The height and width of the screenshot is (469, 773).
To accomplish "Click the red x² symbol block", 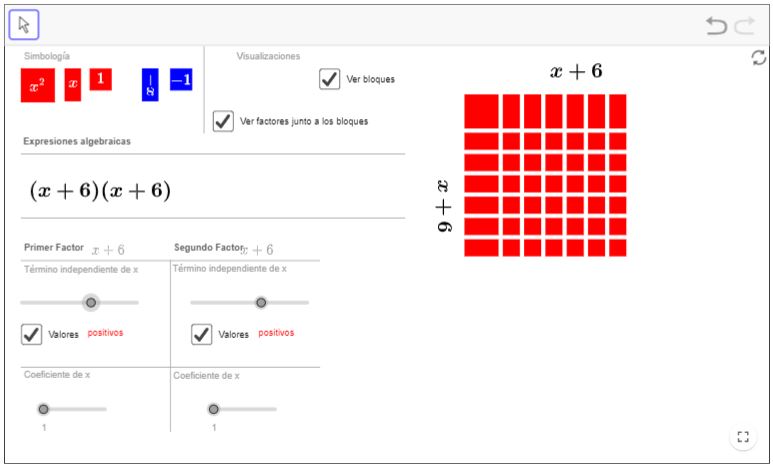I will [37, 86].
